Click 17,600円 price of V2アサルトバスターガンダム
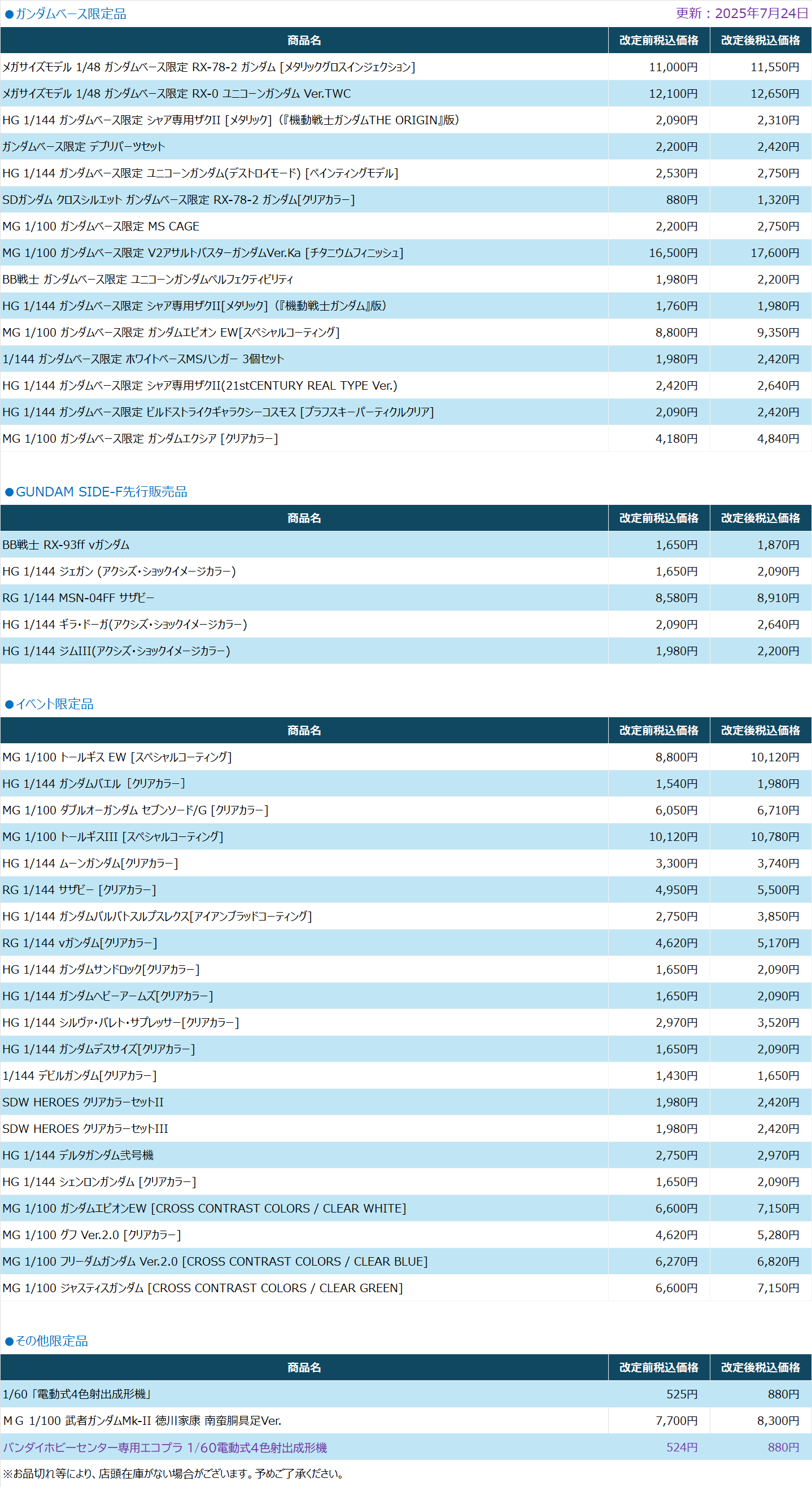The image size is (812, 1487). [x=775, y=253]
